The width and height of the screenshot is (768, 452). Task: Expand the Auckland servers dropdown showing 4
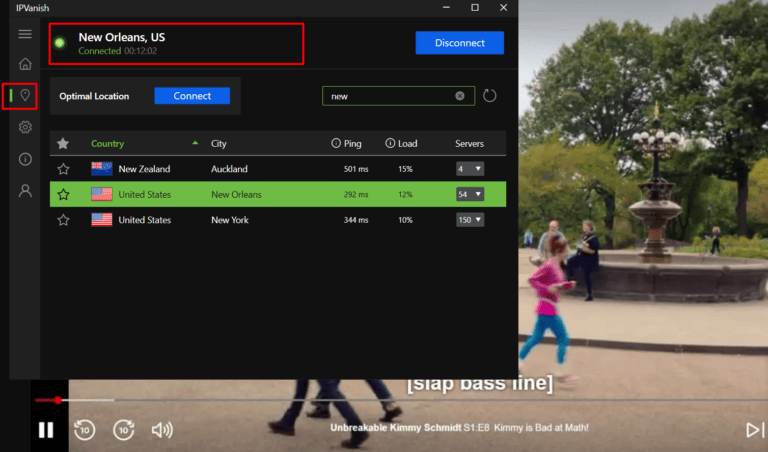coord(470,169)
